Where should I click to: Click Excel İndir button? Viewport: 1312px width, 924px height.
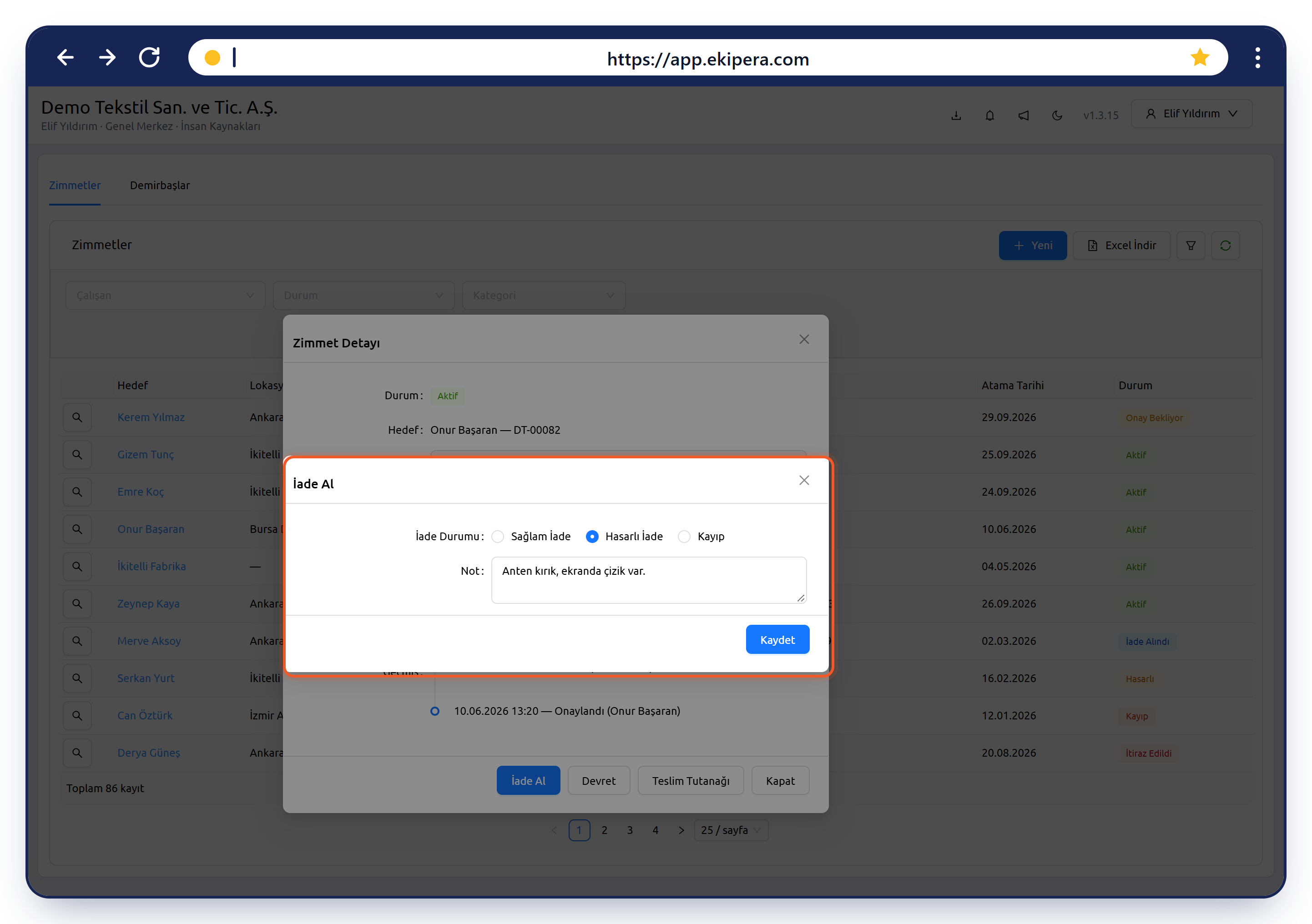point(1122,246)
